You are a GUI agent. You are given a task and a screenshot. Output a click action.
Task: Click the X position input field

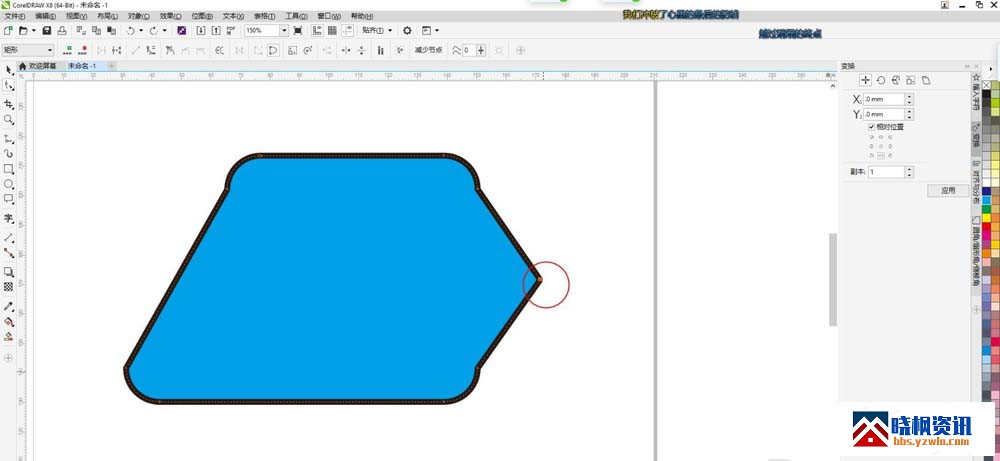click(884, 99)
